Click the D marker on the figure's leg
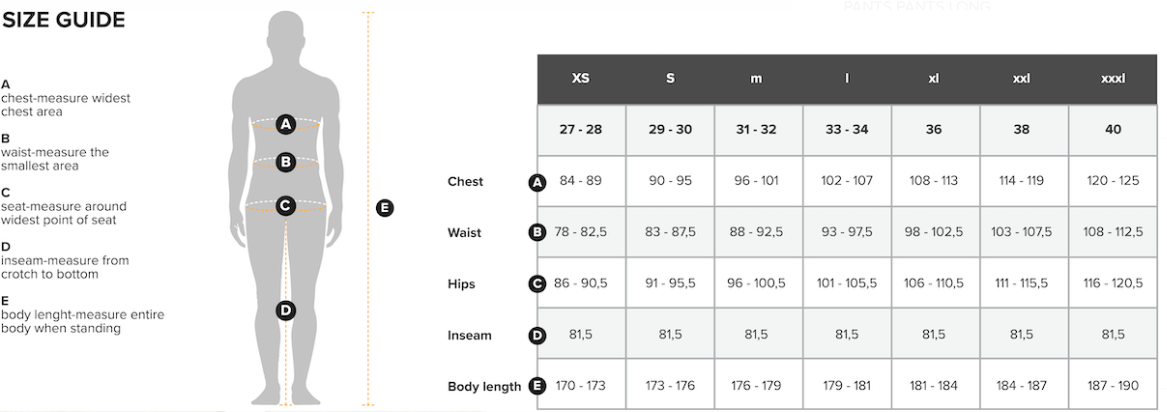 tap(286, 310)
